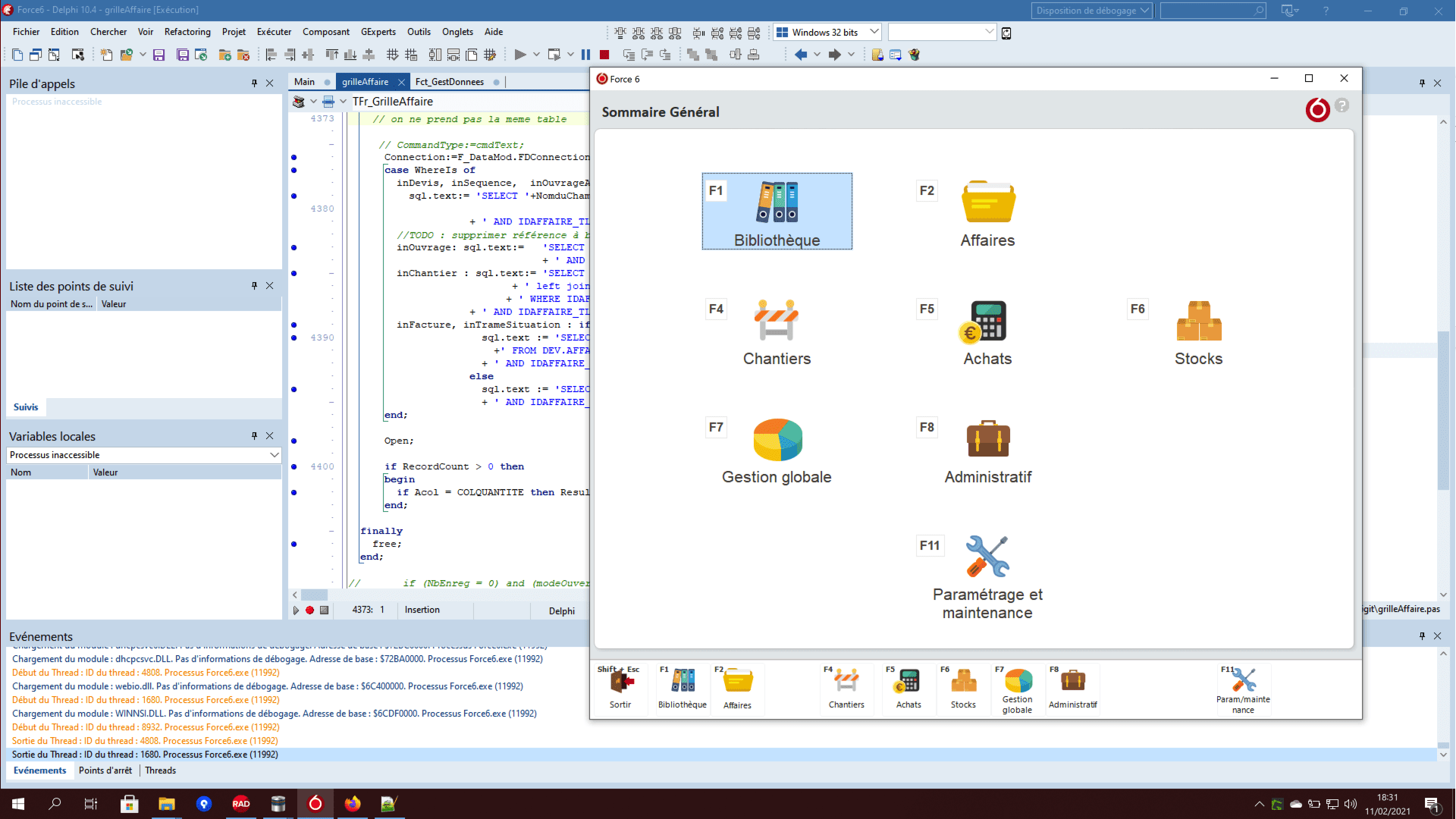
Task: Click the Windows Start button
Action: click(x=18, y=804)
